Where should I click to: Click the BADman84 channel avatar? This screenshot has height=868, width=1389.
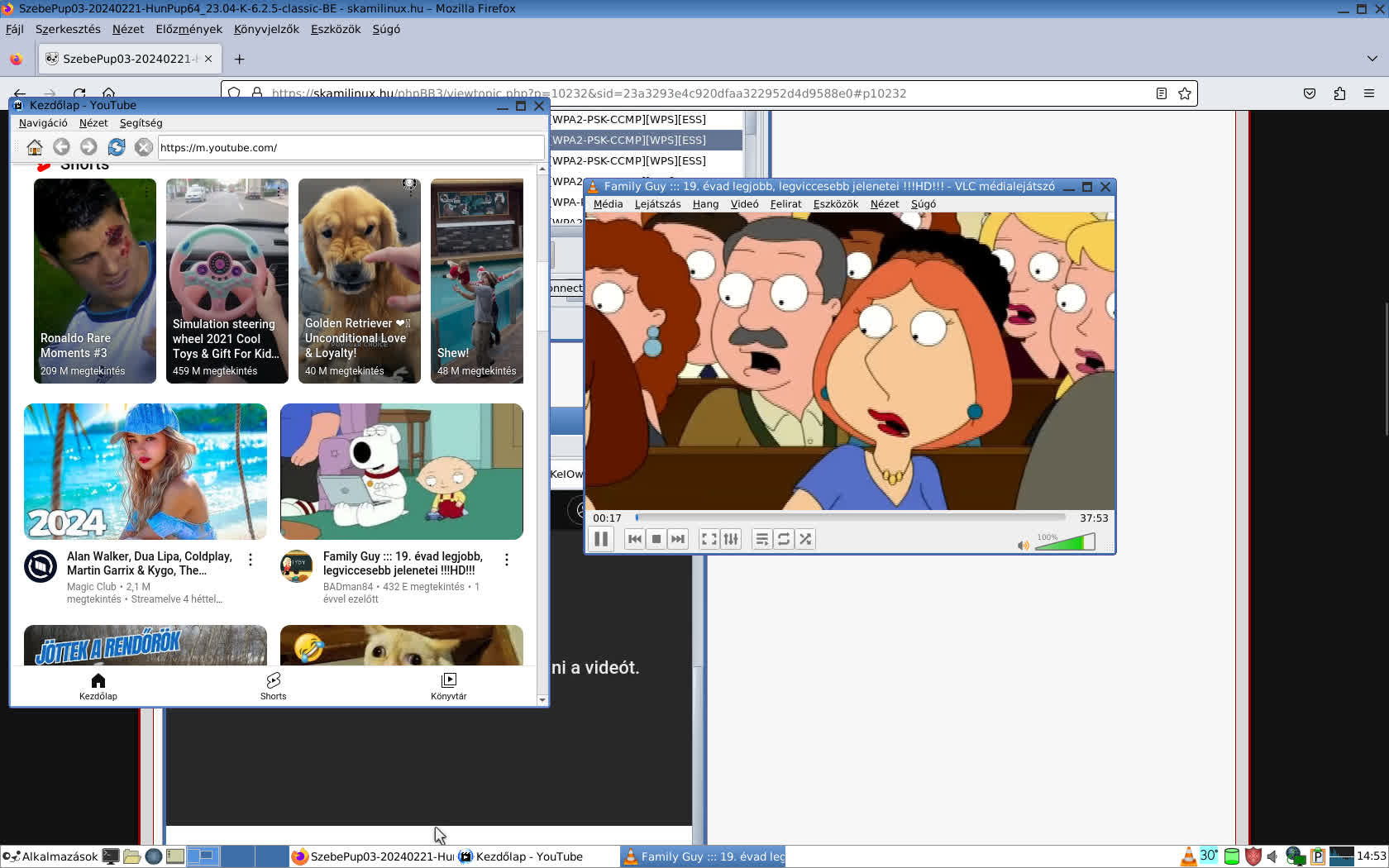[x=297, y=566]
